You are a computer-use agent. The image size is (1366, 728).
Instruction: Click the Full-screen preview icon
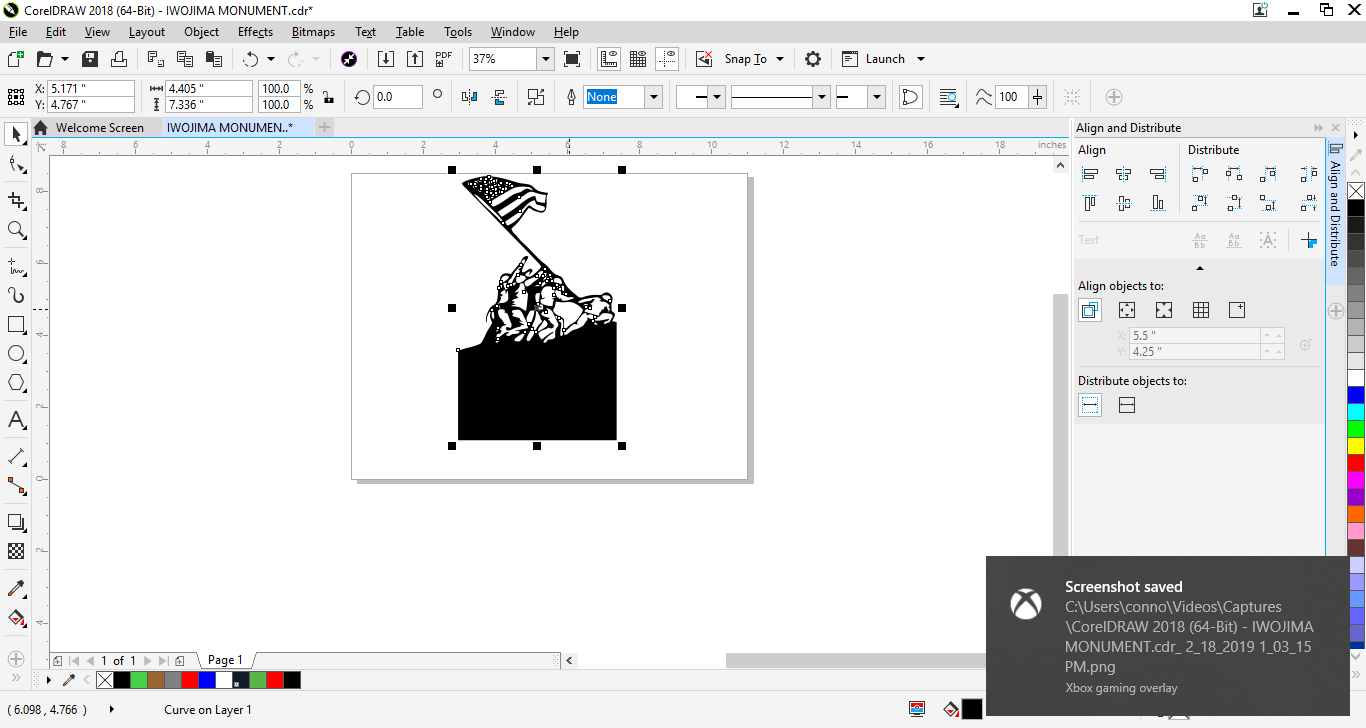pos(572,59)
